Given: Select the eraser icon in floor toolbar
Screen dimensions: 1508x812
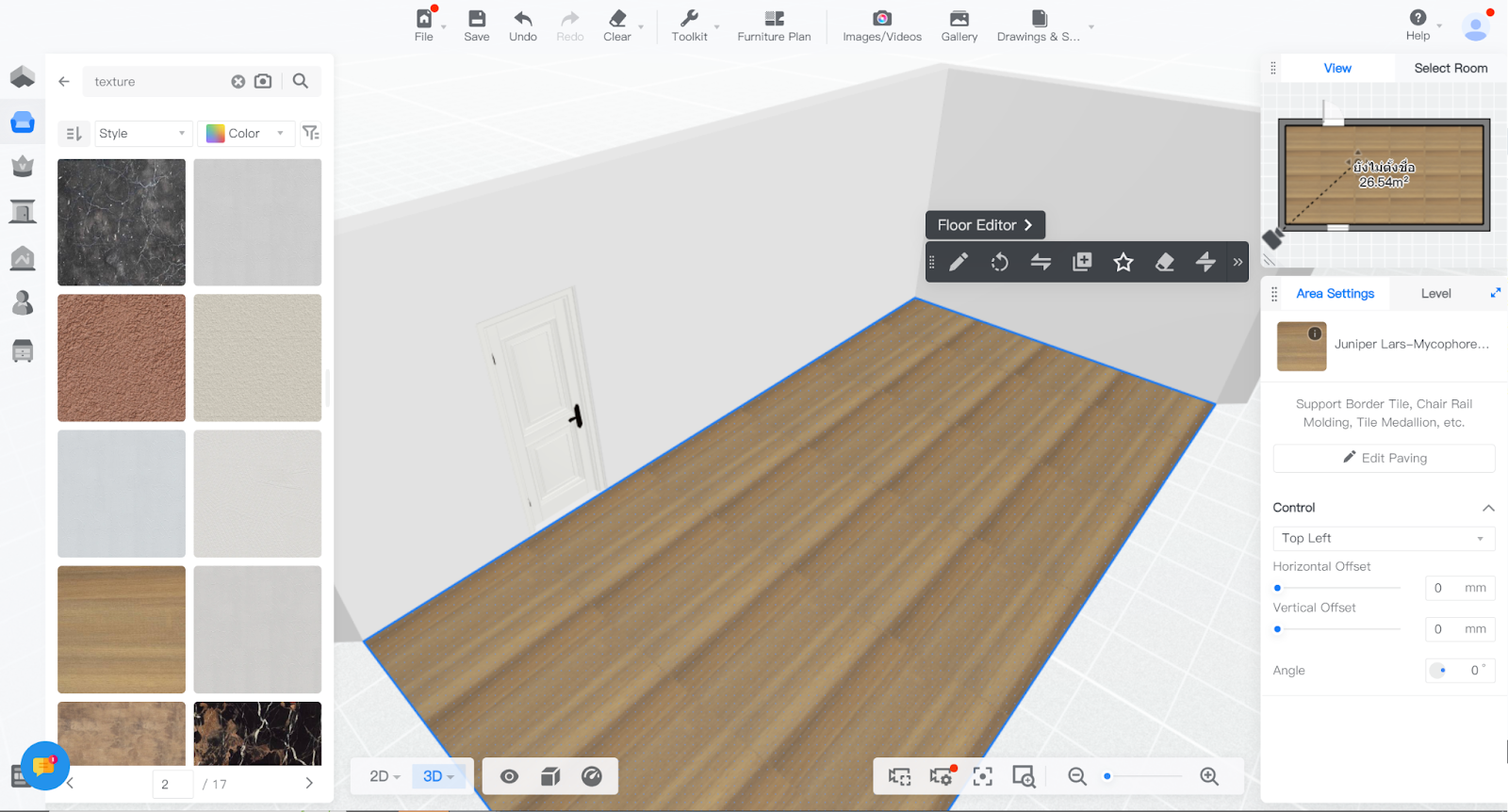Looking at the screenshot, I should [x=1164, y=262].
